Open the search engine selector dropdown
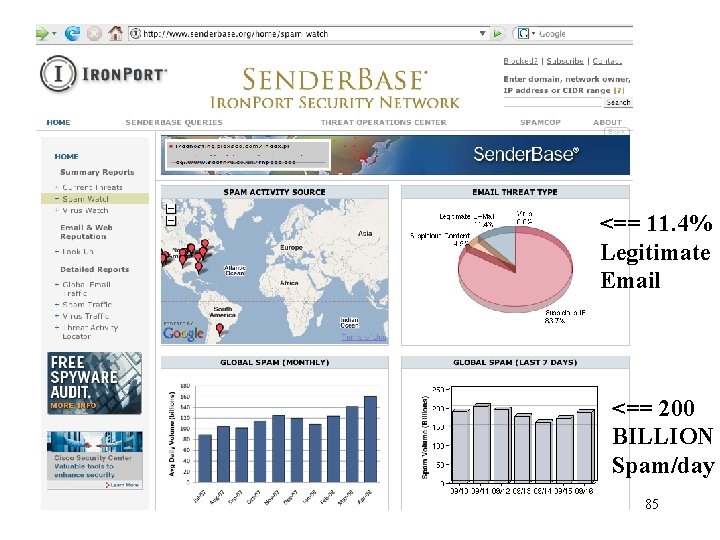Screen dimensions: 720x540 point(526,34)
